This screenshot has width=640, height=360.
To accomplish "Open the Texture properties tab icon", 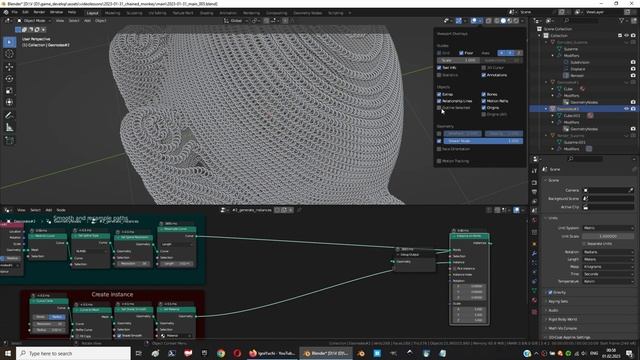I will [x=534, y=312].
